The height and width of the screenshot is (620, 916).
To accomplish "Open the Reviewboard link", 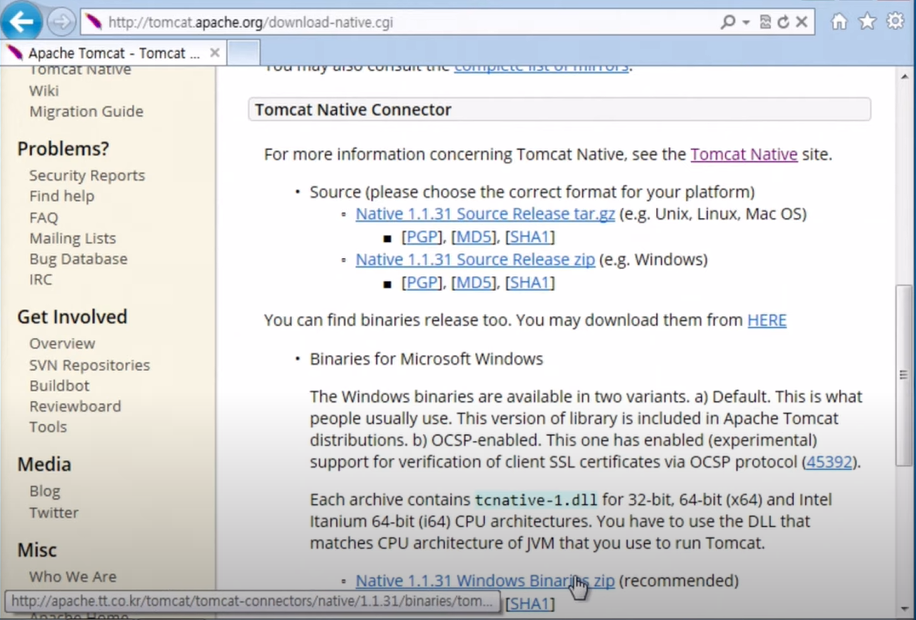I will [75, 406].
